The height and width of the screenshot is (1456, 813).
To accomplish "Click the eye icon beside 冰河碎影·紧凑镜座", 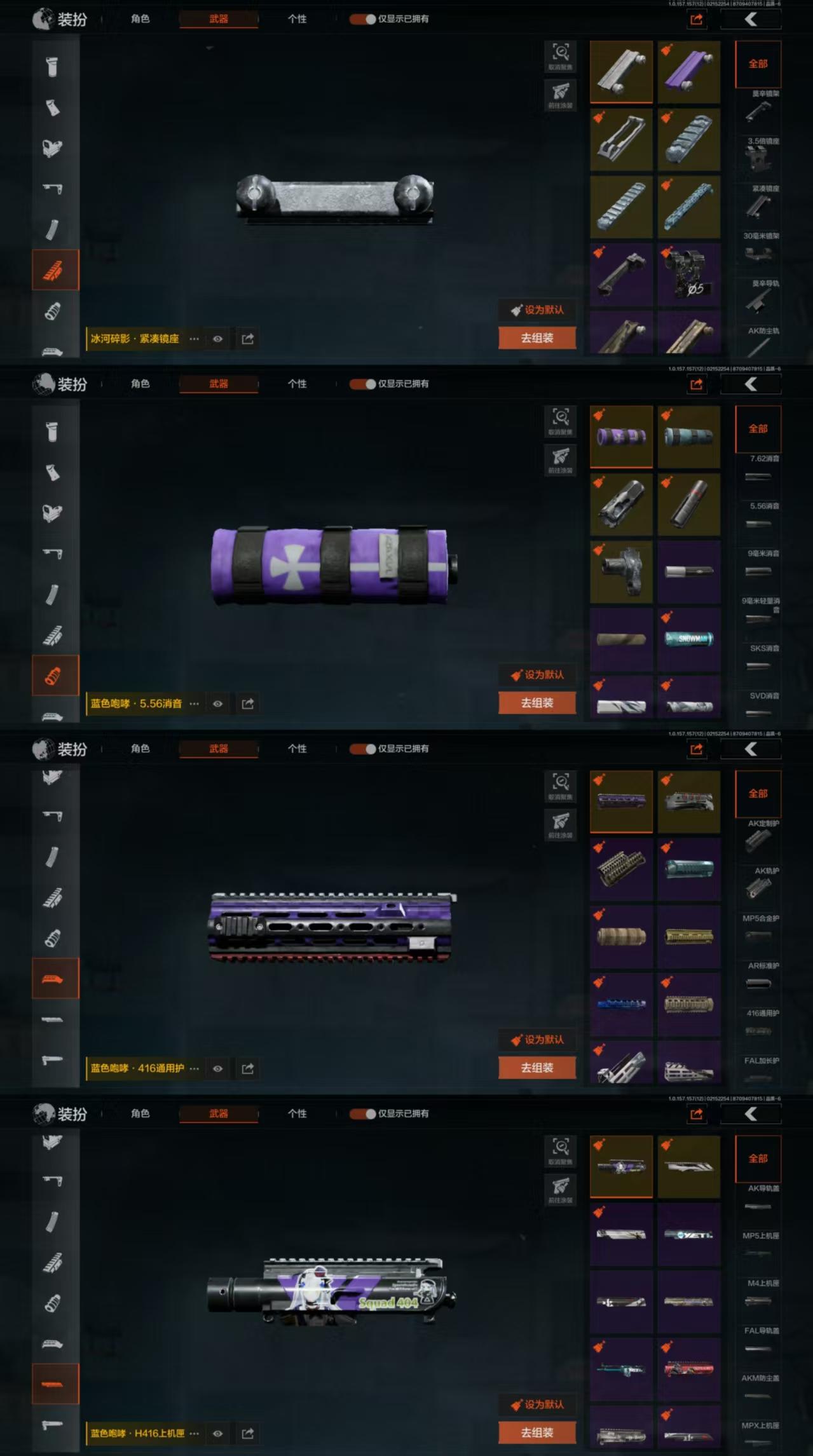I will coord(217,339).
